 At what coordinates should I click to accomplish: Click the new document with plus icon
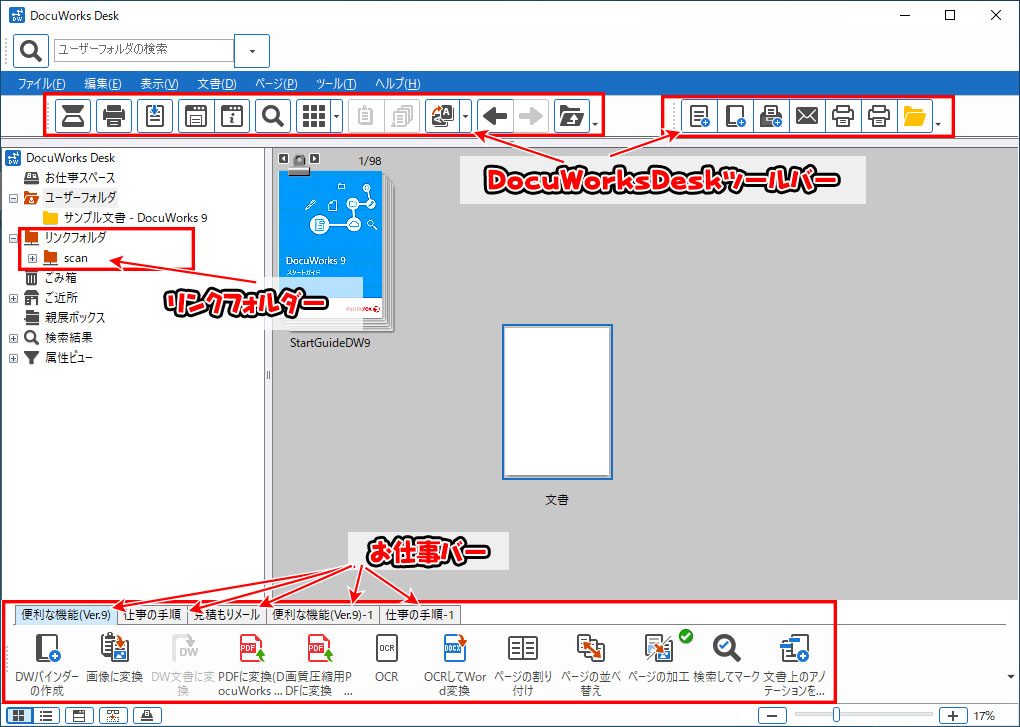pos(699,116)
